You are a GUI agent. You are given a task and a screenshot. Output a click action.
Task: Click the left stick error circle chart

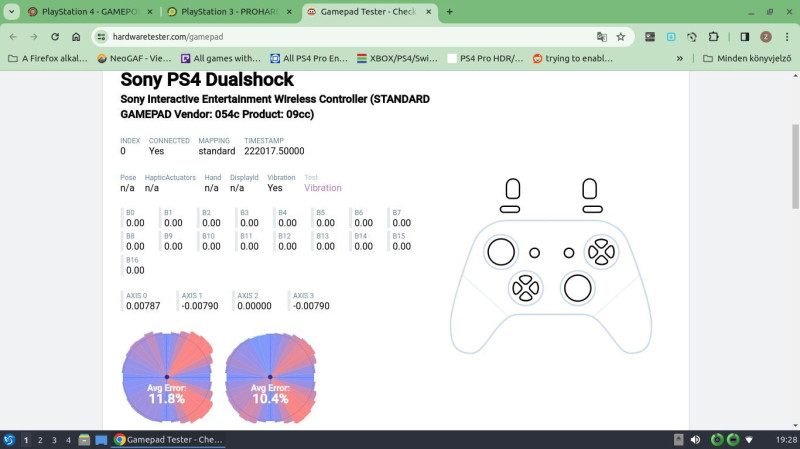167,377
